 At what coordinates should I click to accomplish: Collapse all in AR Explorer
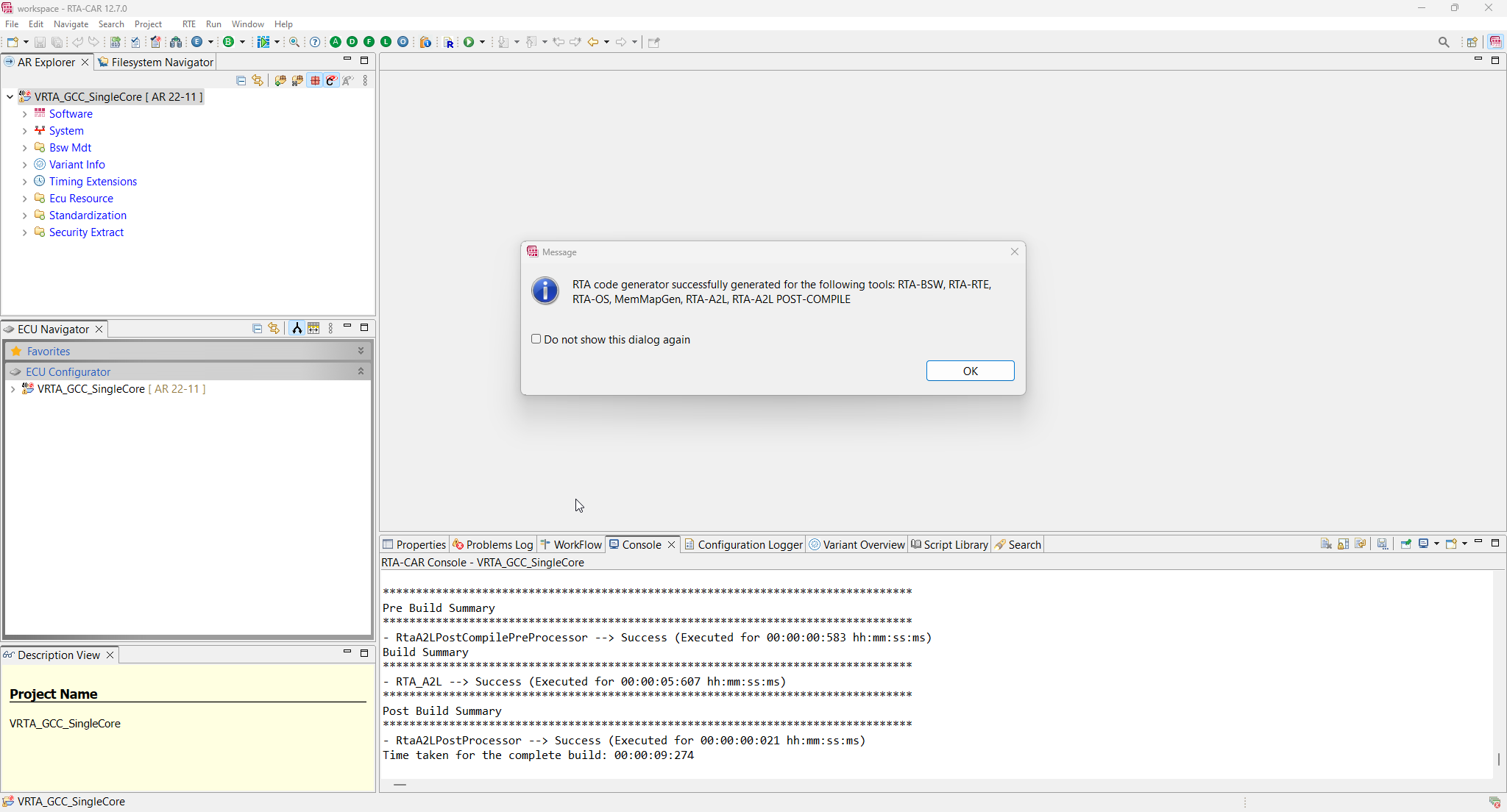point(241,80)
